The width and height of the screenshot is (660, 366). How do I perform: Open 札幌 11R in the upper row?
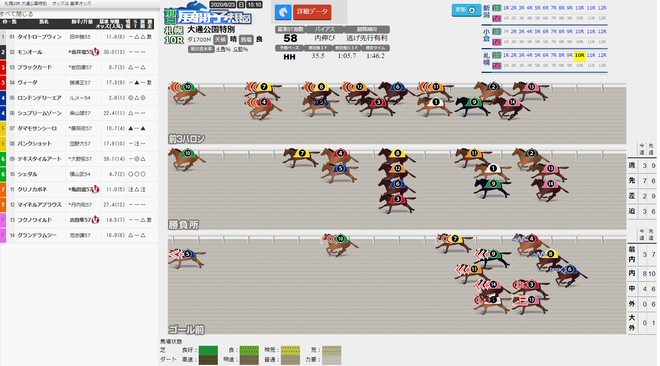point(591,55)
